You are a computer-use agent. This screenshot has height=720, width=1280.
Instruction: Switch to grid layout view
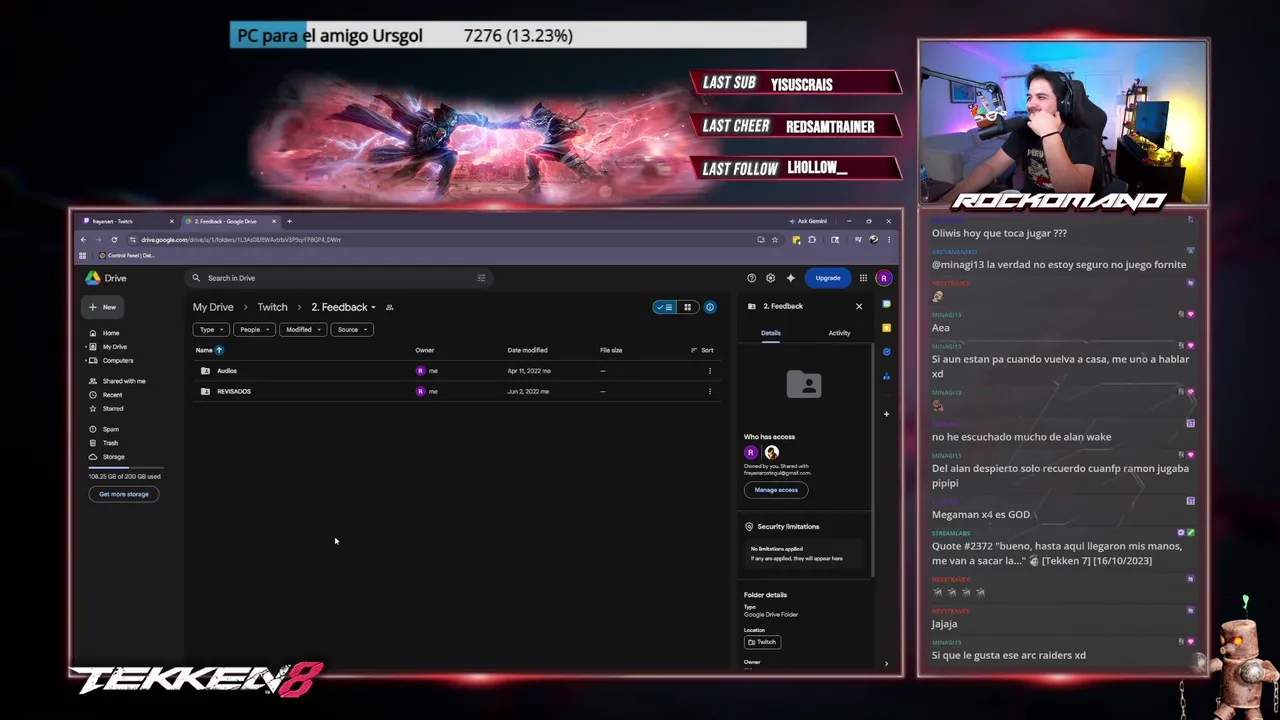687,307
